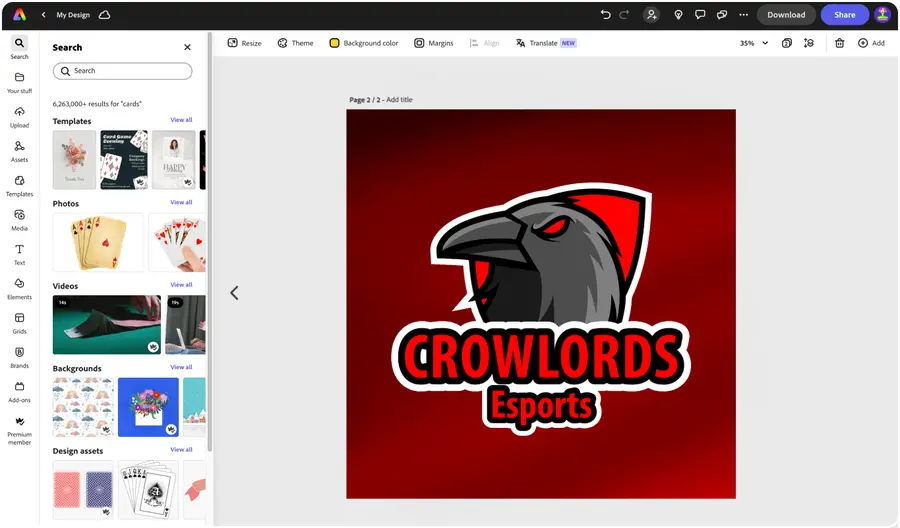900x528 pixels.
Task: Delete the page with the trash icon
Action: point(839,43)
